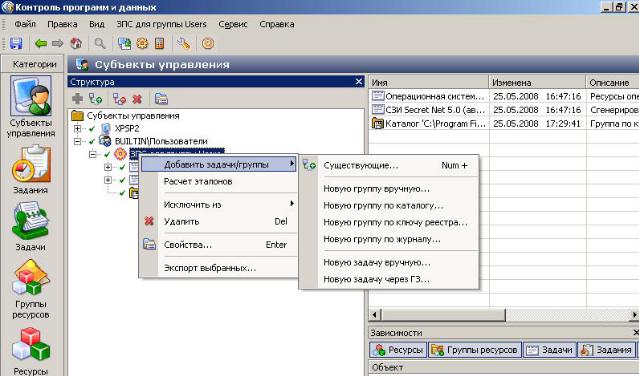Choose Свойства… in context menu
639x376 pixels.
click(218, 244)
